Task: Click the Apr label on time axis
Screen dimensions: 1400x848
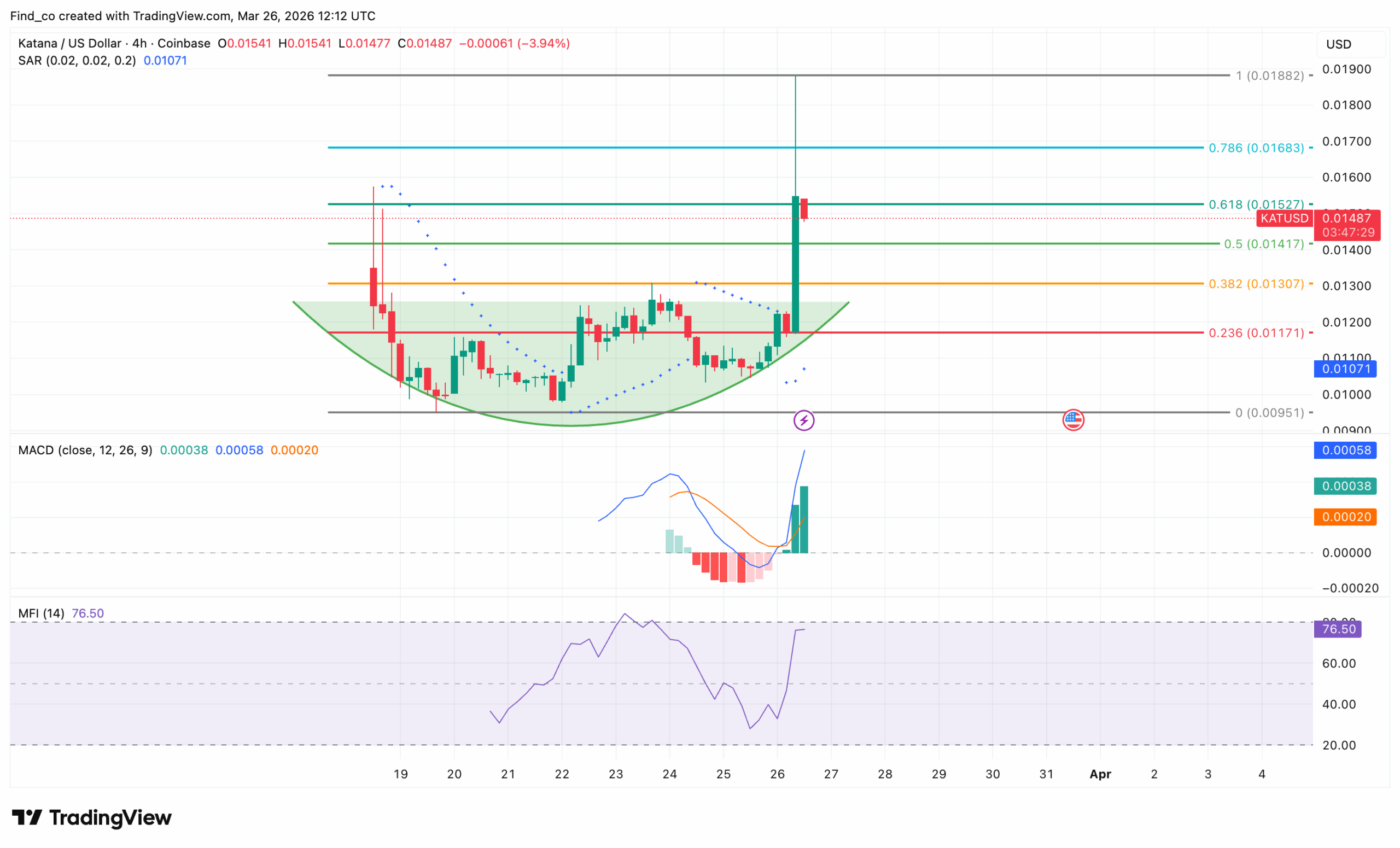Action: pyautogui.click(x=1100, y=774)
